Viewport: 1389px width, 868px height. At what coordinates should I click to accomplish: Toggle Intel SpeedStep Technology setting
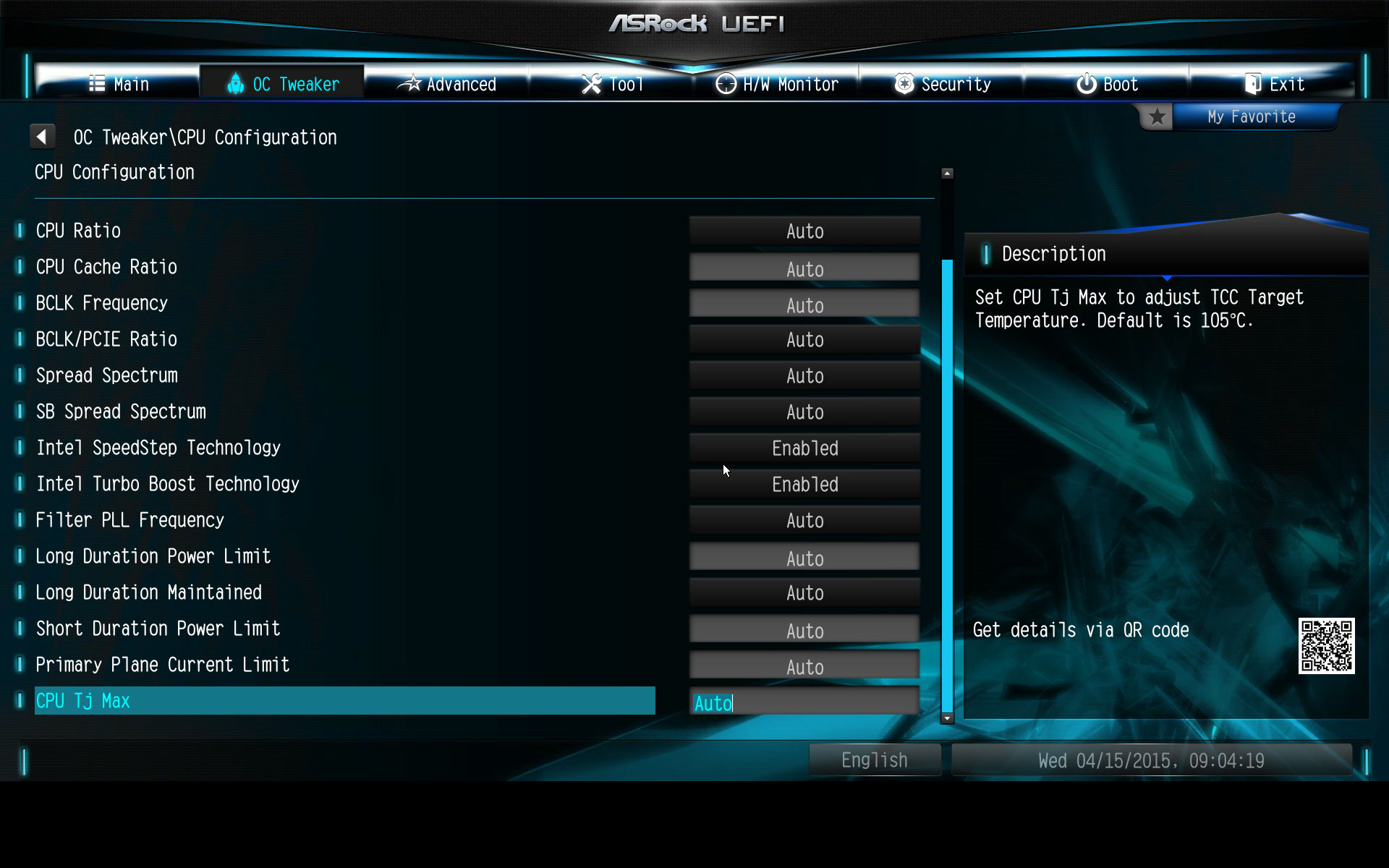[x=804, y=448]
